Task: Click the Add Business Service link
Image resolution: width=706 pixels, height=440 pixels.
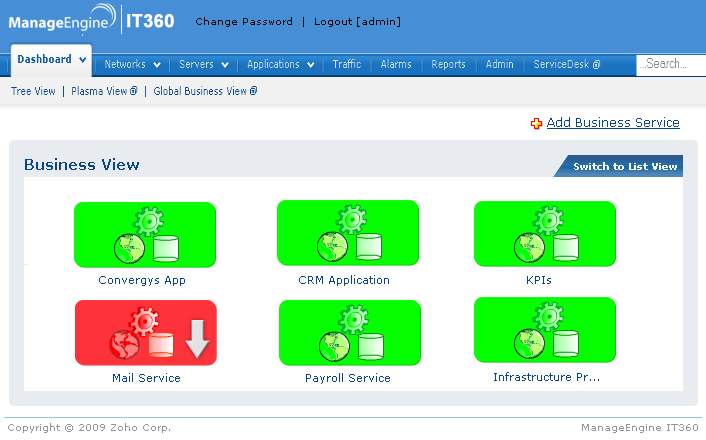Action: tap(612, 123)
